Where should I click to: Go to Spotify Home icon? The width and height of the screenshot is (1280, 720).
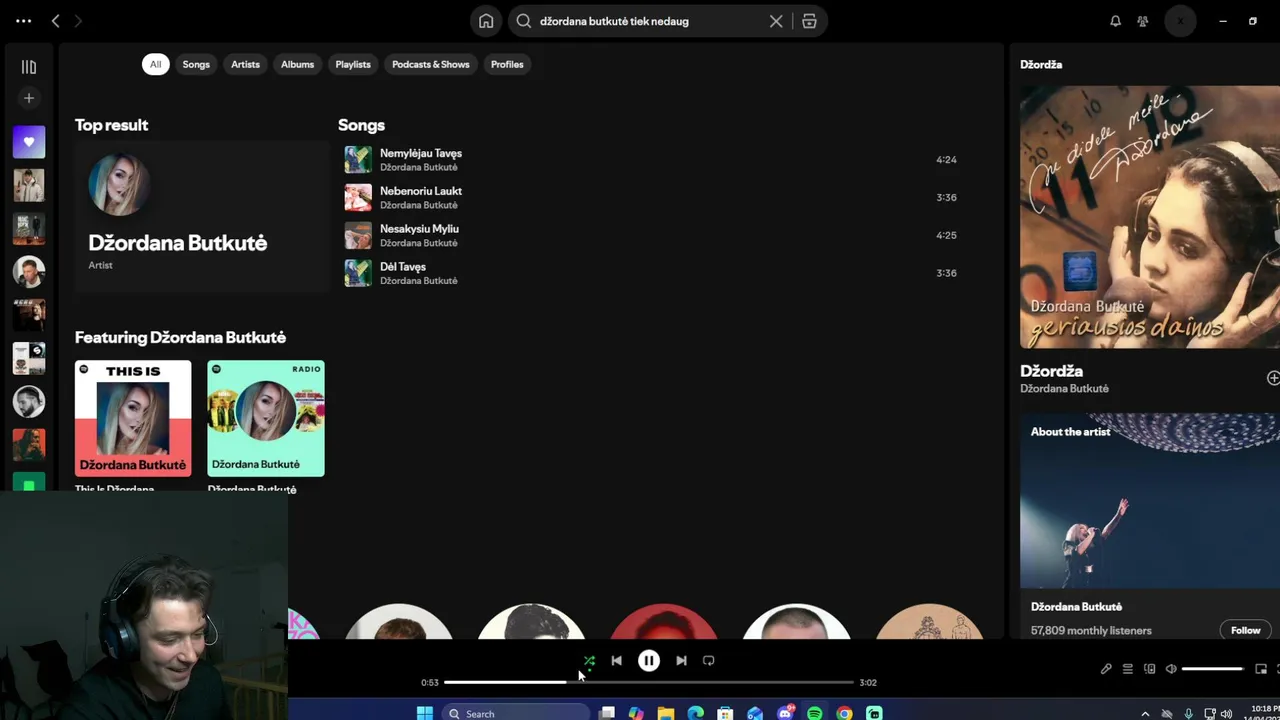pos(486,21)
